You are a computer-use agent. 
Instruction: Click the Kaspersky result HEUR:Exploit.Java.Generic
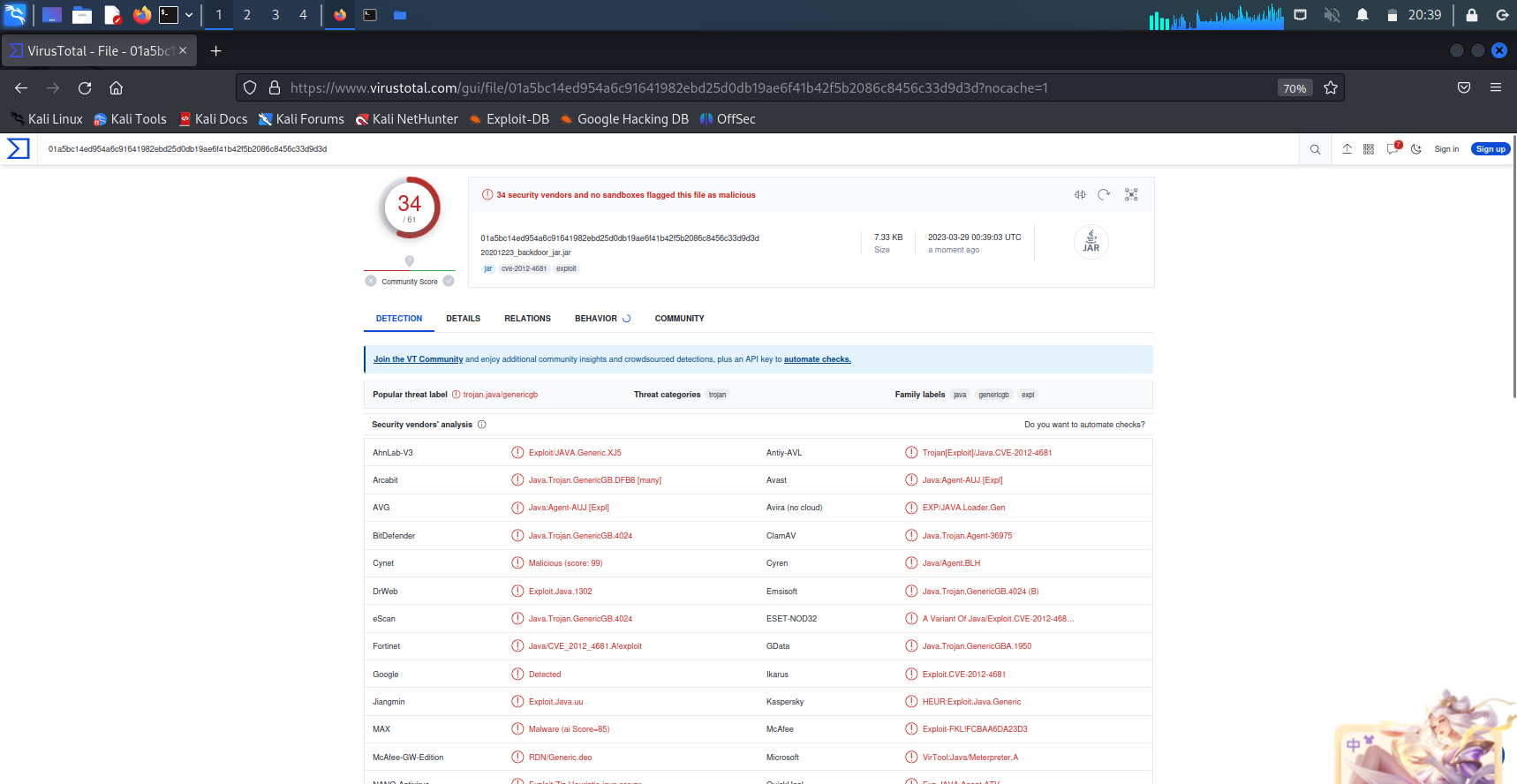click(x=971, y=702)
